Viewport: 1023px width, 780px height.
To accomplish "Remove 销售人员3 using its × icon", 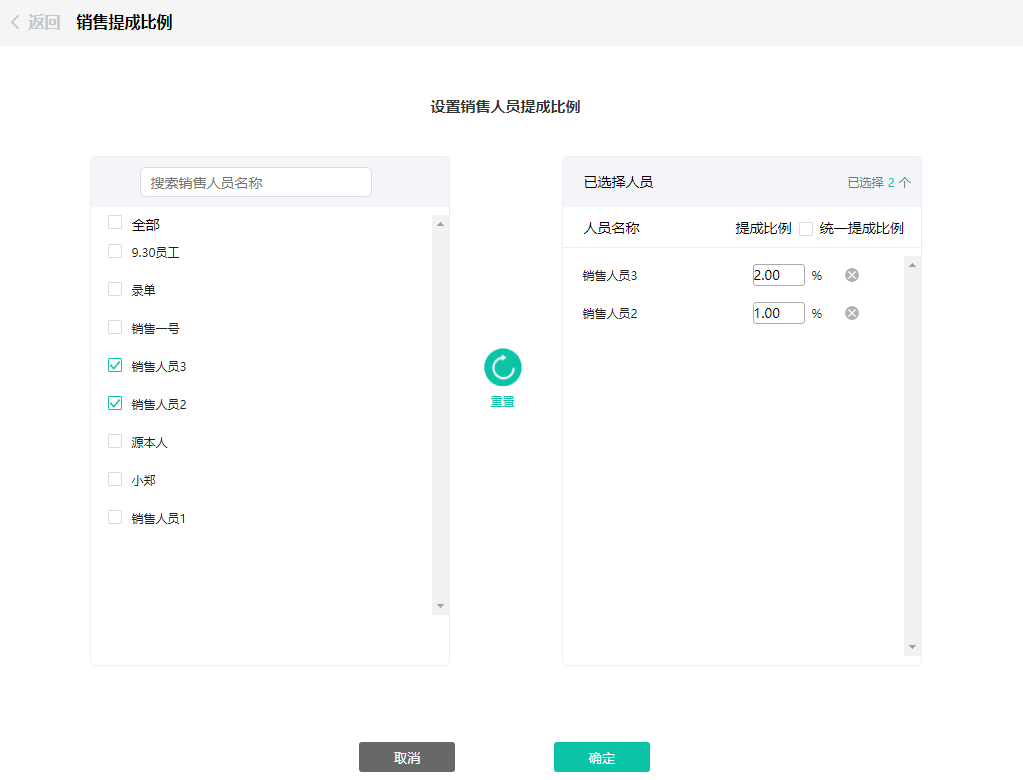I will tap(851, 274).
